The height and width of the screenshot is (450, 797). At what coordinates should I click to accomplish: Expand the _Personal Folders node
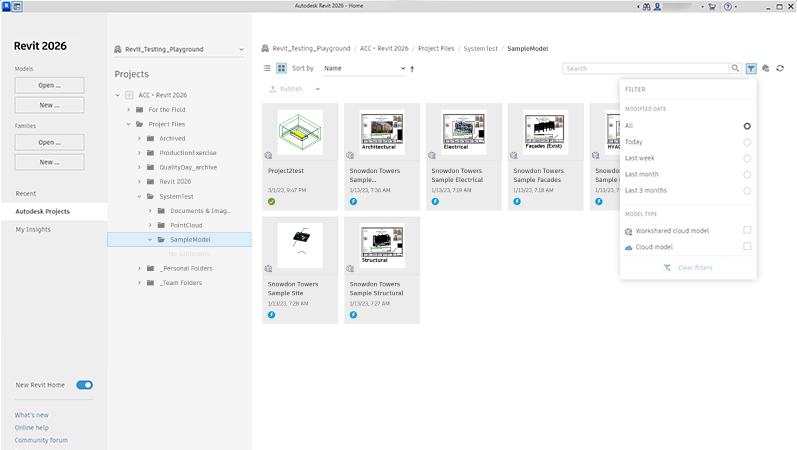point(139,268)
